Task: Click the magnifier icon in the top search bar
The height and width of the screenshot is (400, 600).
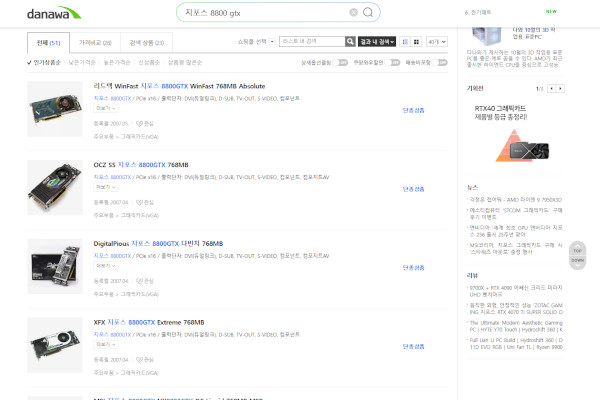Action: tap(368, 13)
